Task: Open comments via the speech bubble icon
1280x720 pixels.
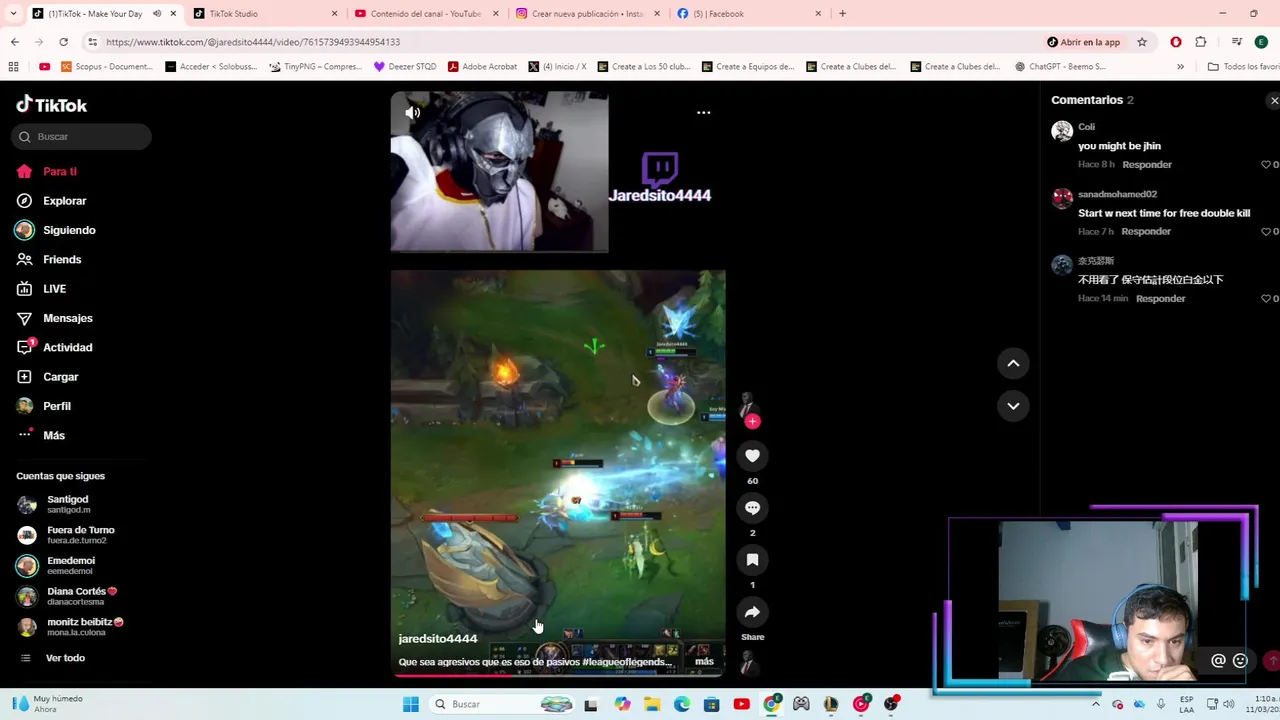Action: click(x=752, y=508)
